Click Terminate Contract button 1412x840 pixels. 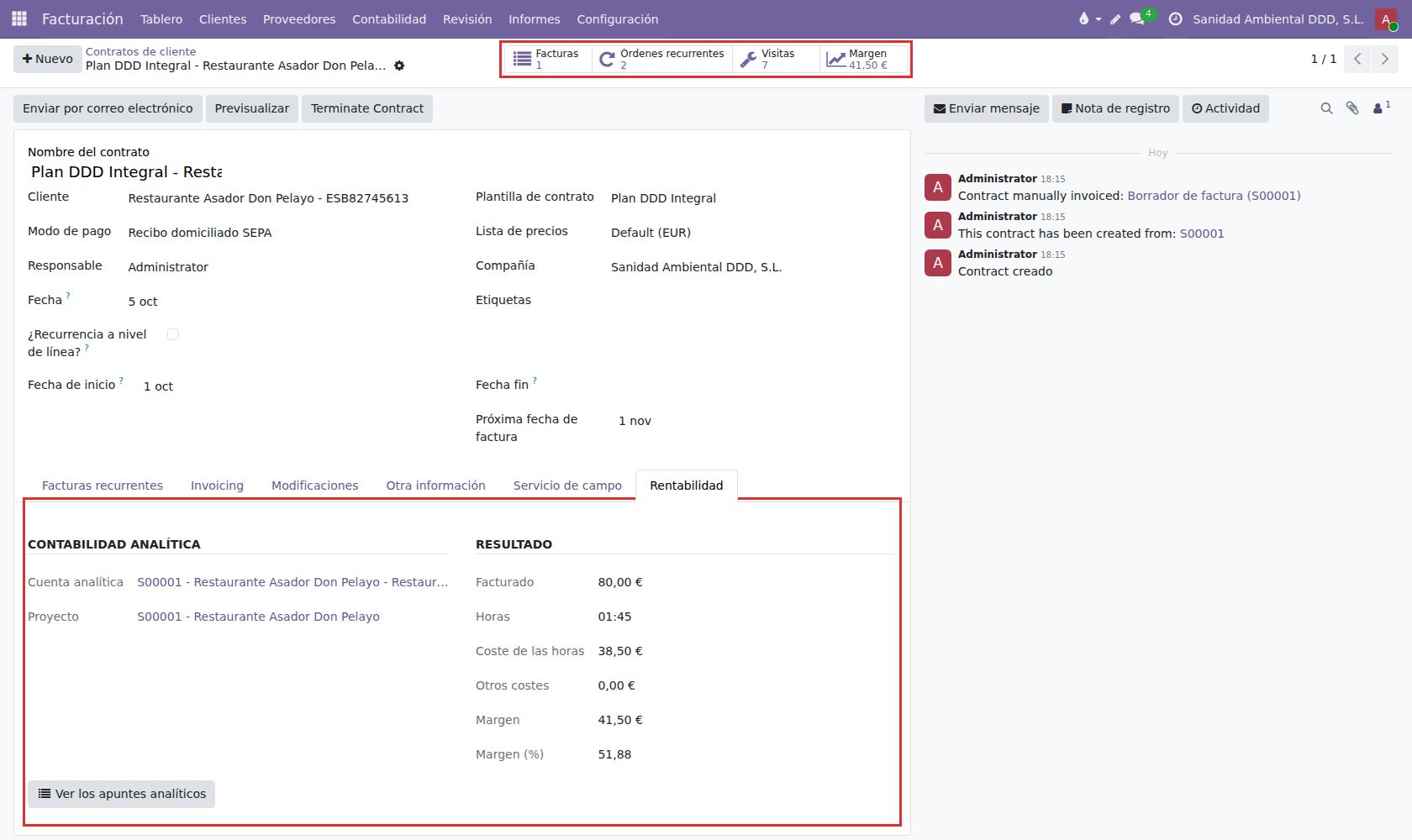pyautogui.click(x=367, y=108)
